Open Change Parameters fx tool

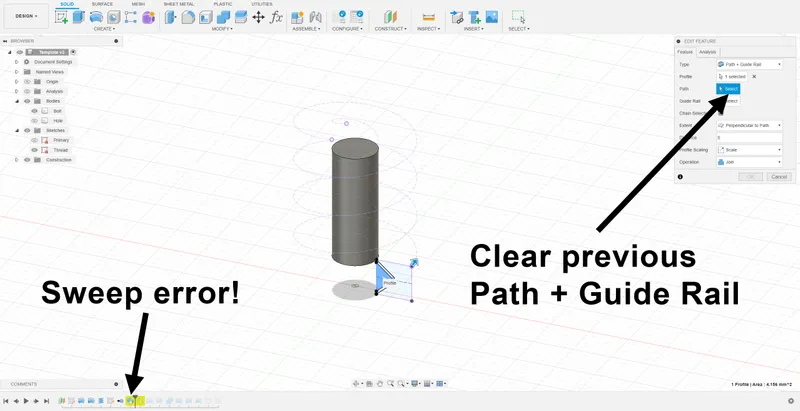pyautogui.click(x=276, y=17)
